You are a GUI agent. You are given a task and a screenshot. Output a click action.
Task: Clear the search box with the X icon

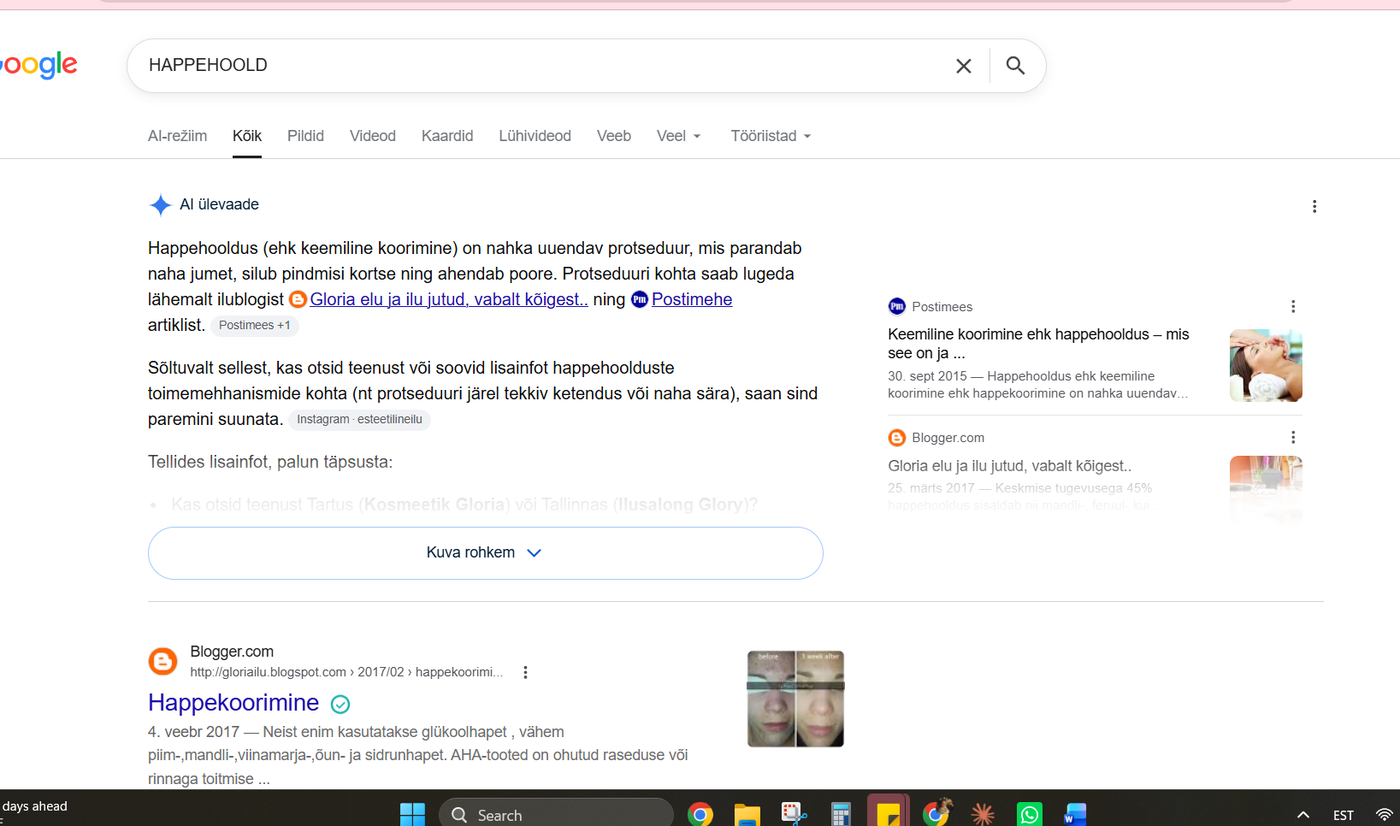tap(963, 66)
